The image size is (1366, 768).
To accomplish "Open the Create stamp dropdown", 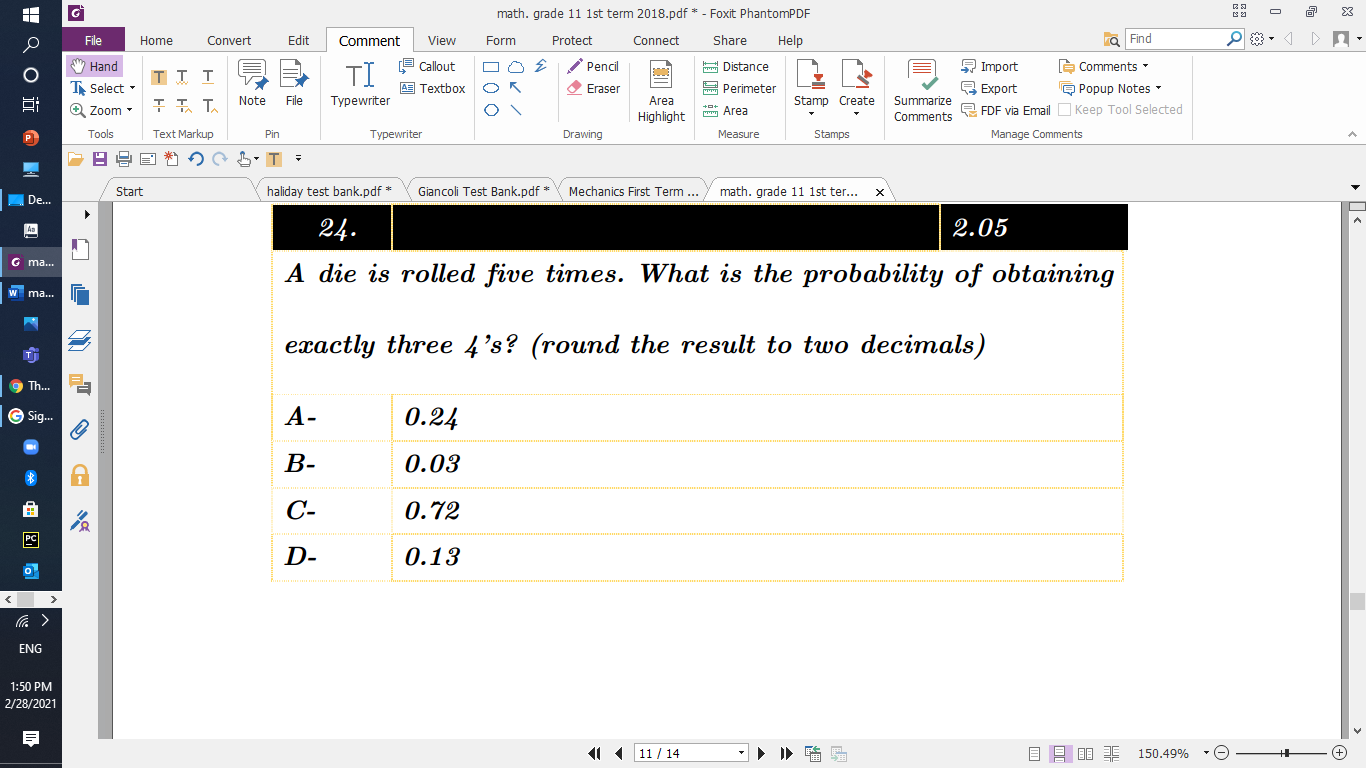I will coord(856,113).
